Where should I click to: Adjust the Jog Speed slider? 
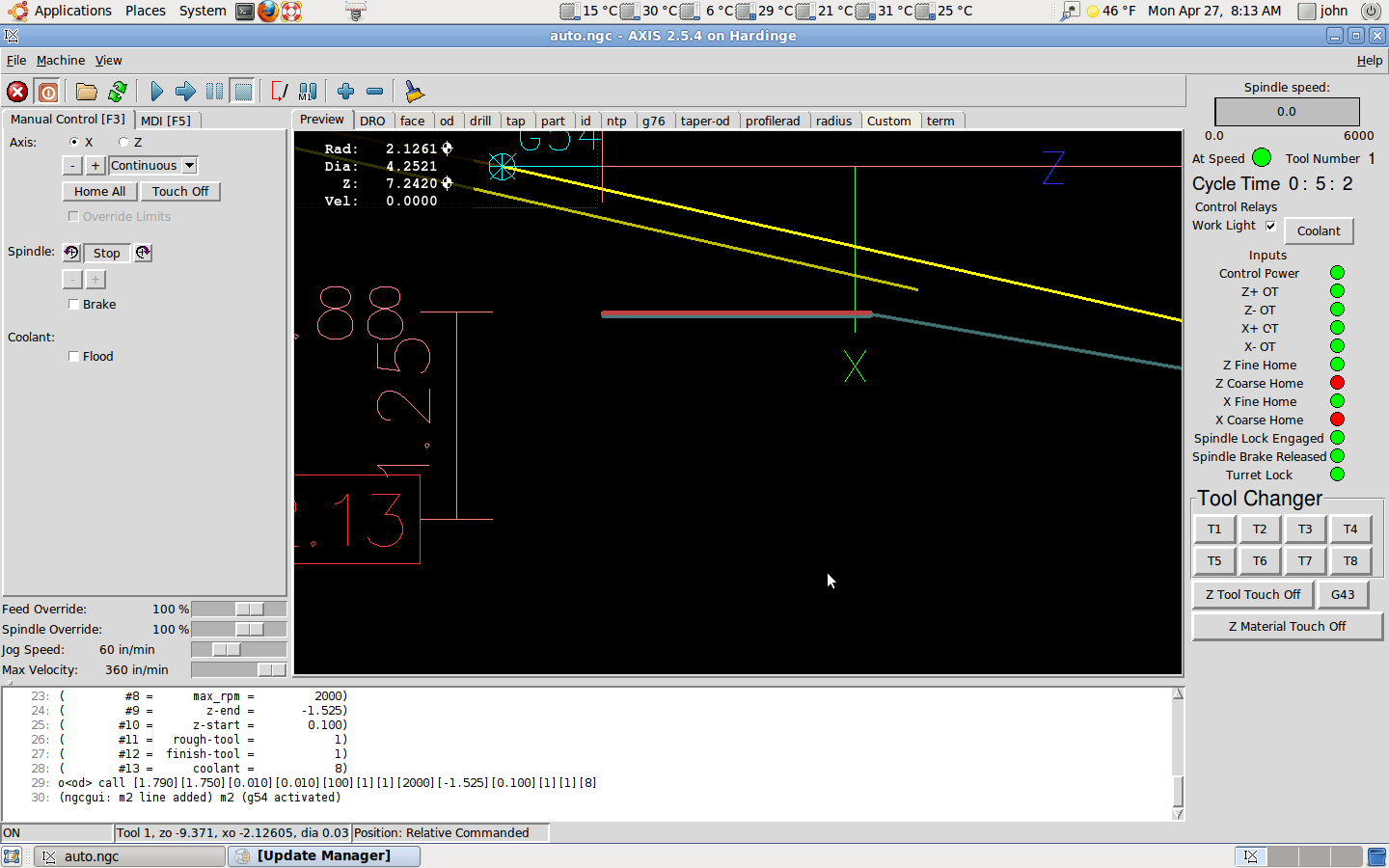tap(227, 650)
